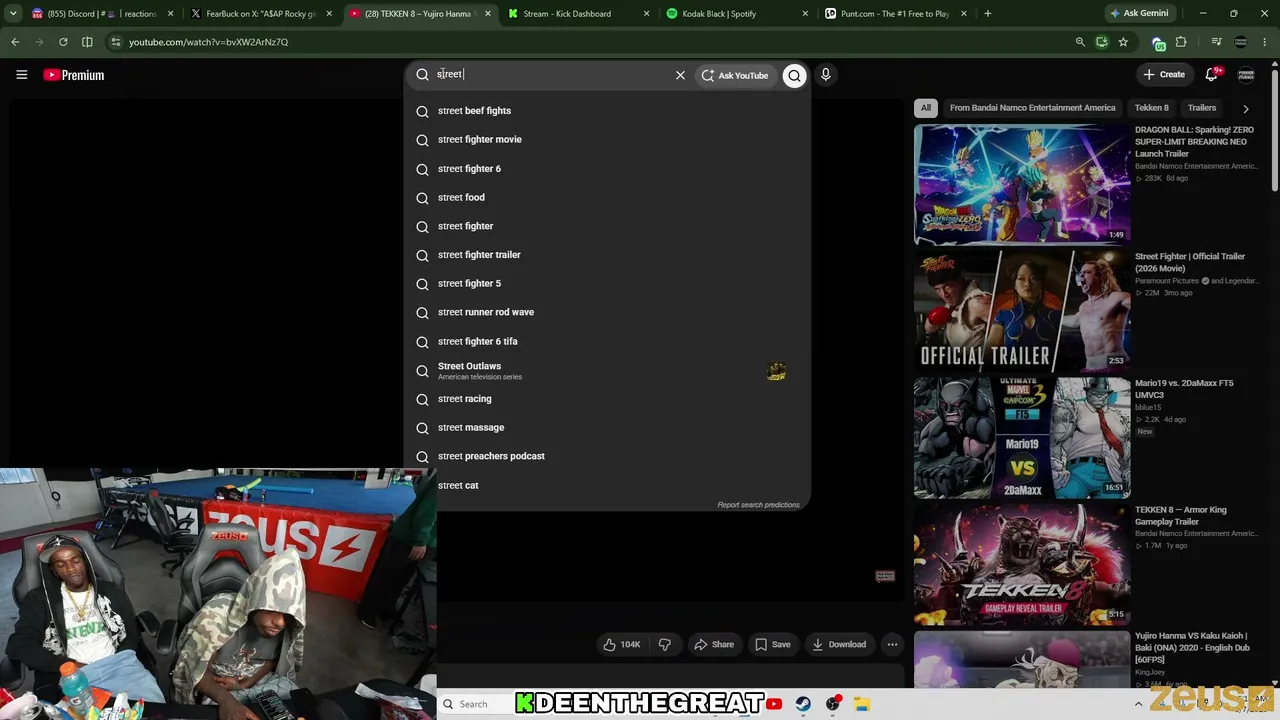Pick suggestion 'street preachers podcast'
This screenshot has width=1280, height=720.
pyautogui.click(x=607, y=456)
